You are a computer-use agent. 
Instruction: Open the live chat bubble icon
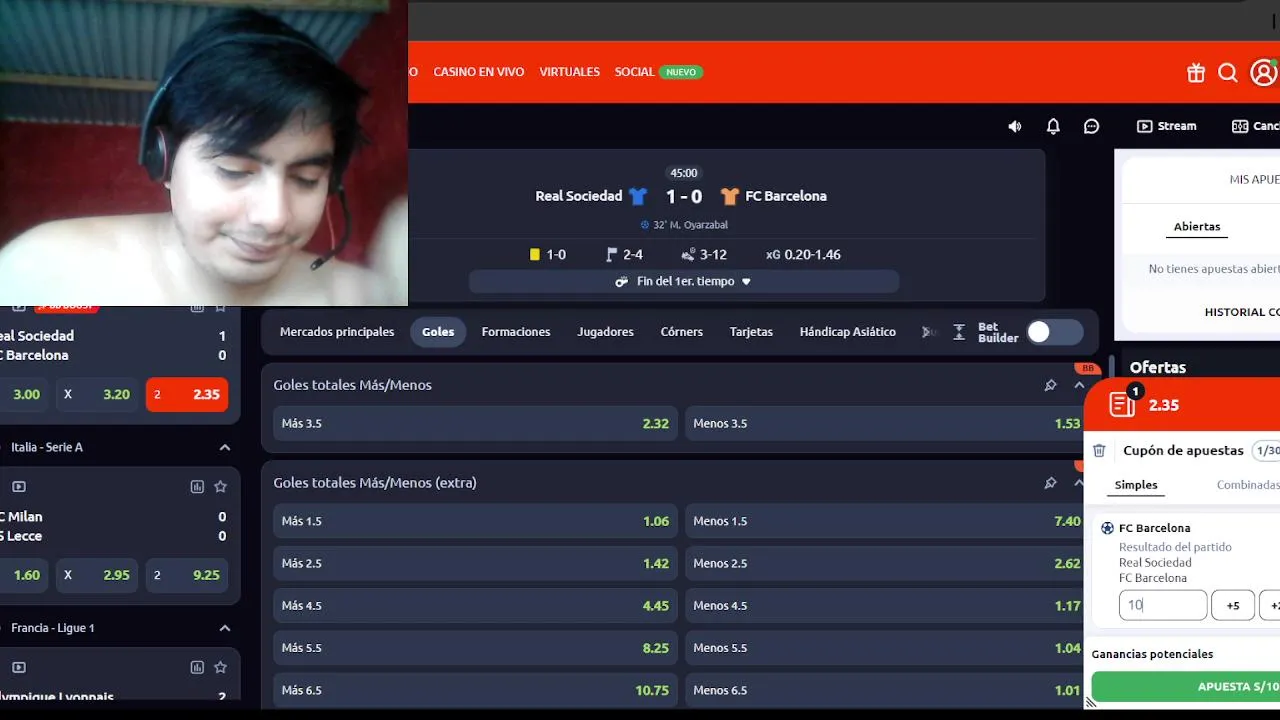1092,126
